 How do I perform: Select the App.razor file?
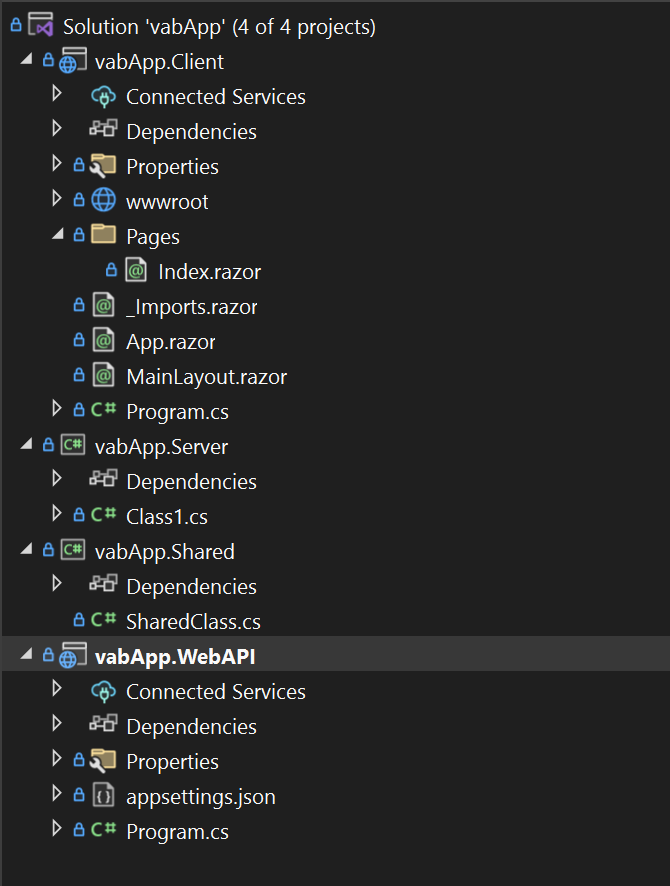pyautogui.click(x=170, y=342)
